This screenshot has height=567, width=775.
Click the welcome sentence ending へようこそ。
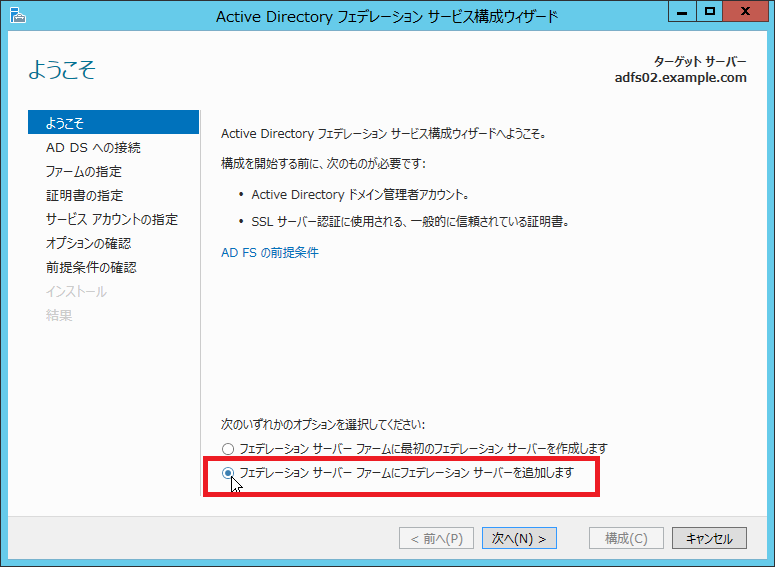[383, 134]
